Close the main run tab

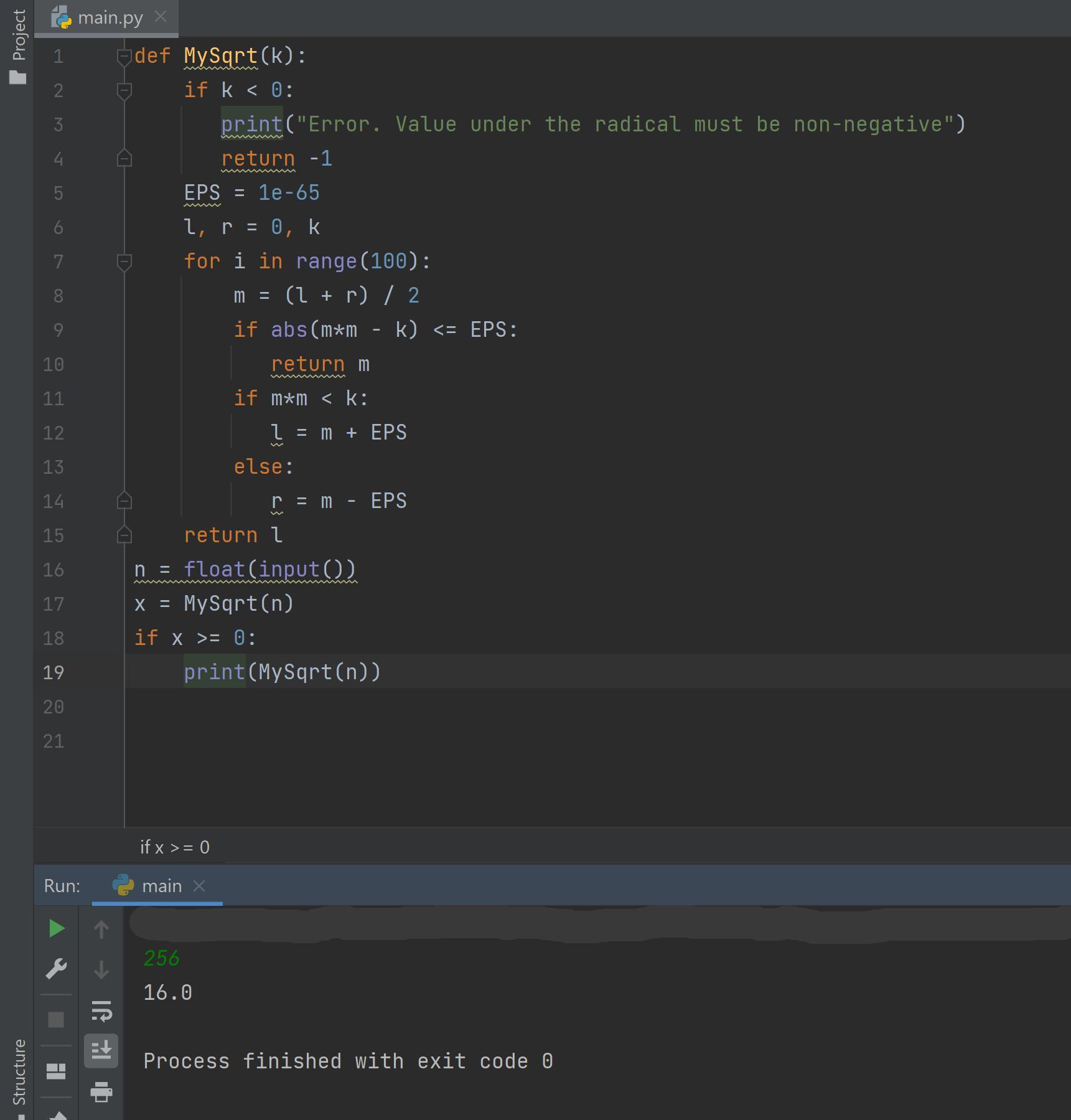click(x=199, y=886)
